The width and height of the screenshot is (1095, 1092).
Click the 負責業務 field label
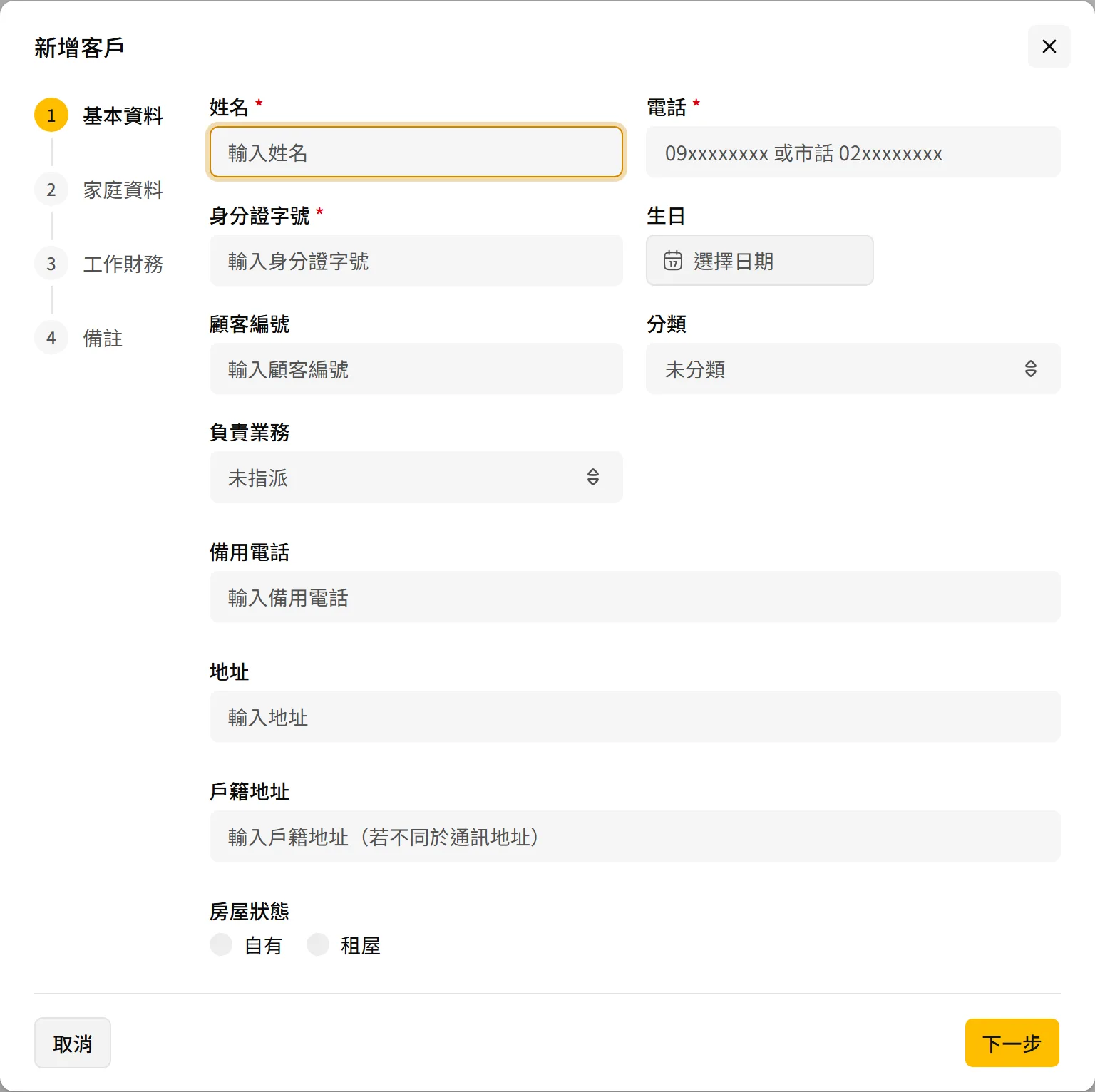coord(250,432)
